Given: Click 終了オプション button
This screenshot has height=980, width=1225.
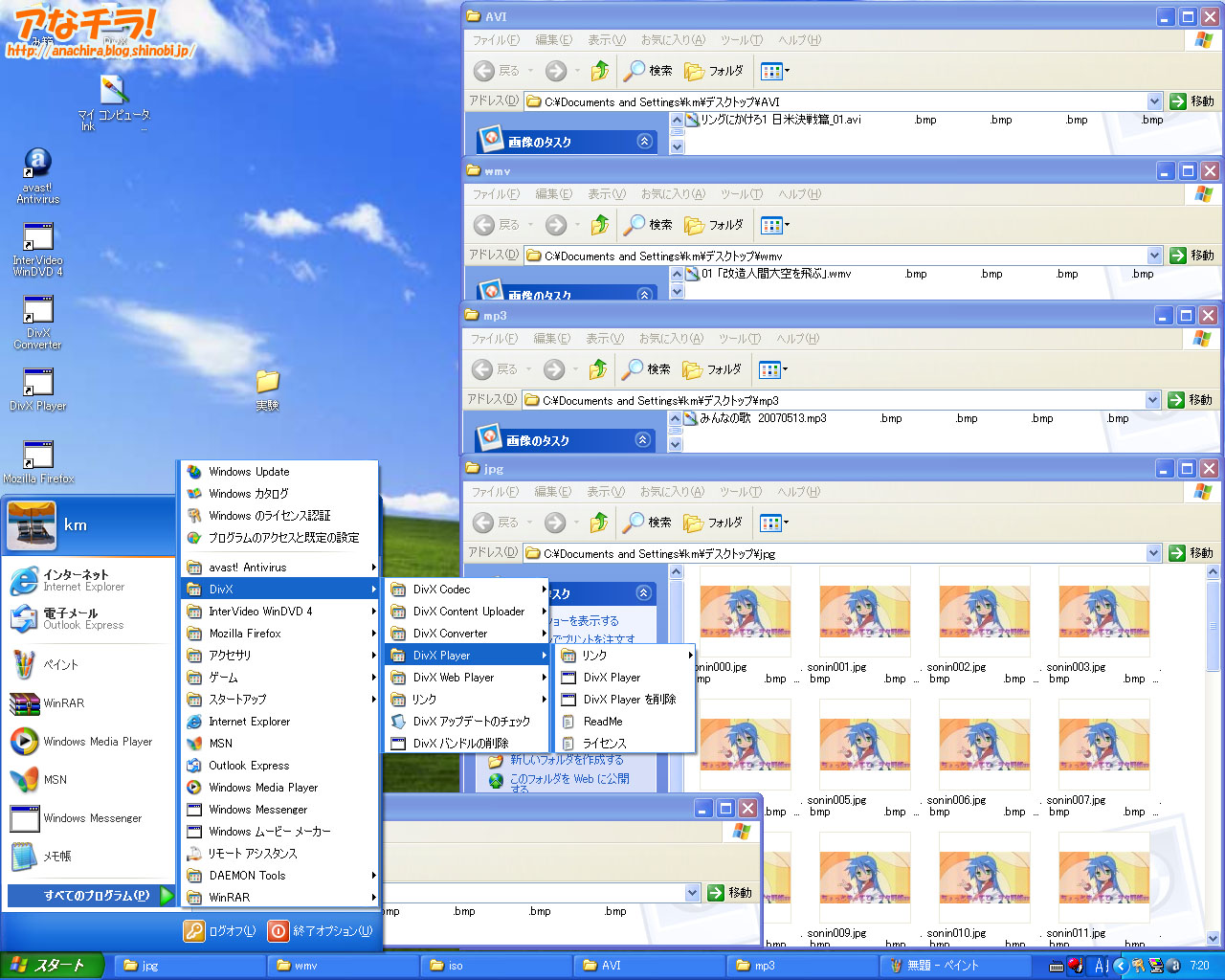Looking at the screenshot, I should (x=321, y=931).
